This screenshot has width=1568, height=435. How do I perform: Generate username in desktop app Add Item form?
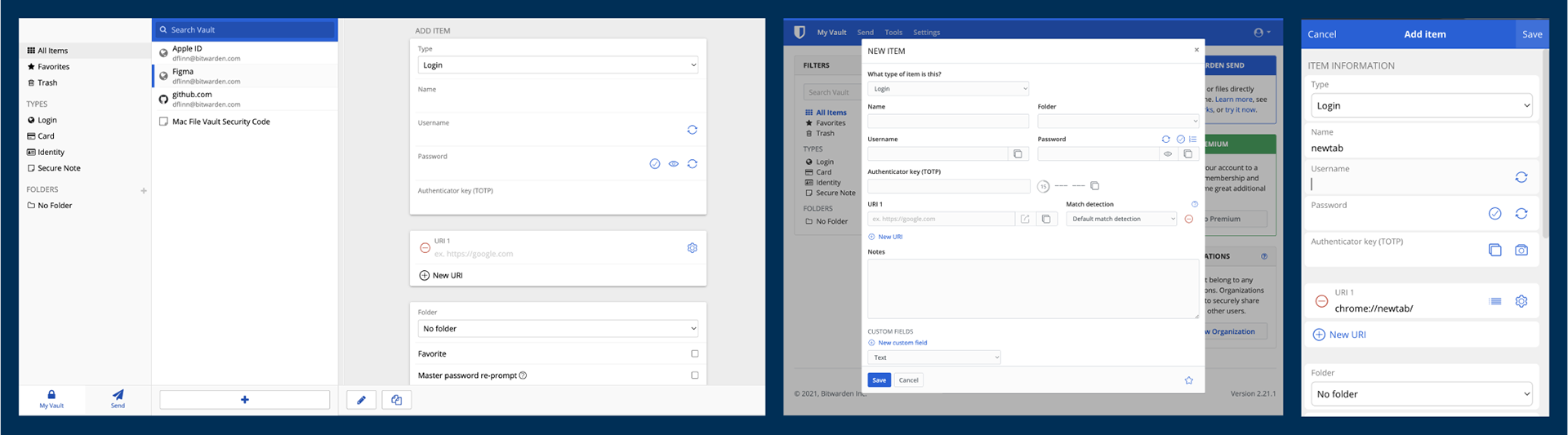[x=692, y=130]
